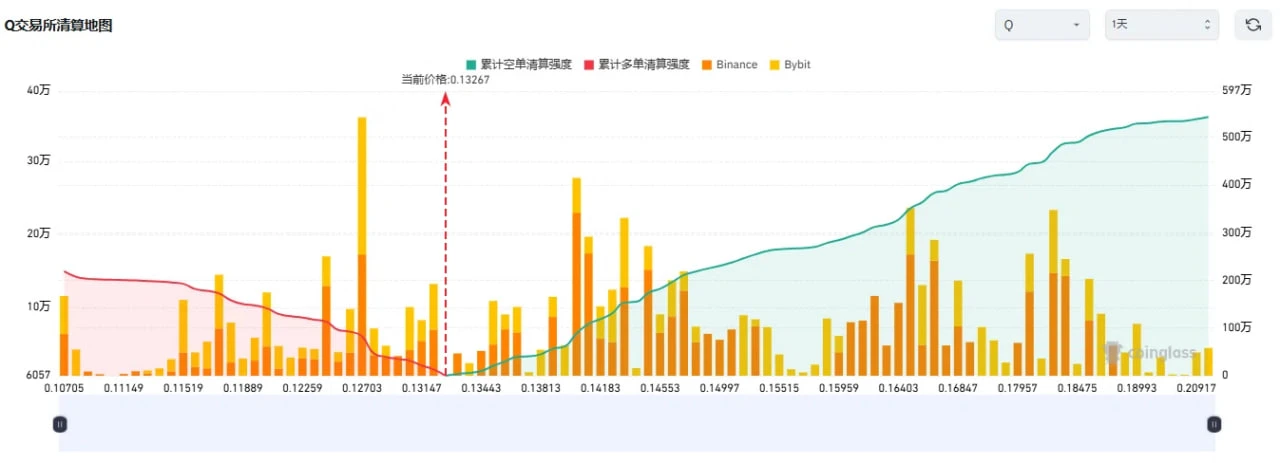Image resolution: width=1280 pixels, height=463 pixels.
Task: Toggle Bybit legend series
Action: [x=790, y=64]
